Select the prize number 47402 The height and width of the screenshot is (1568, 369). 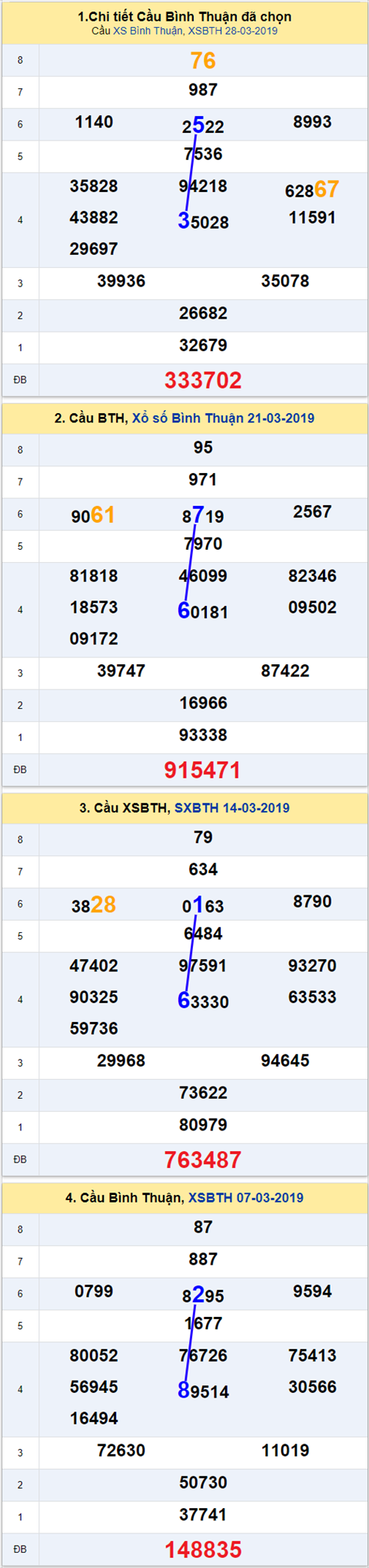[94, 966]
